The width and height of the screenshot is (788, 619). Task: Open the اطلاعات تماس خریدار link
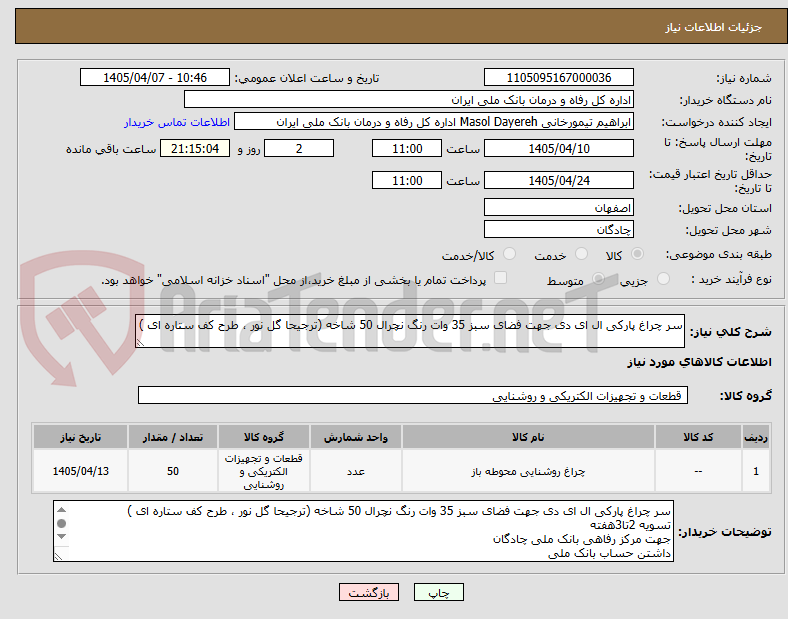pyautogui.click(x=177, y=122)
